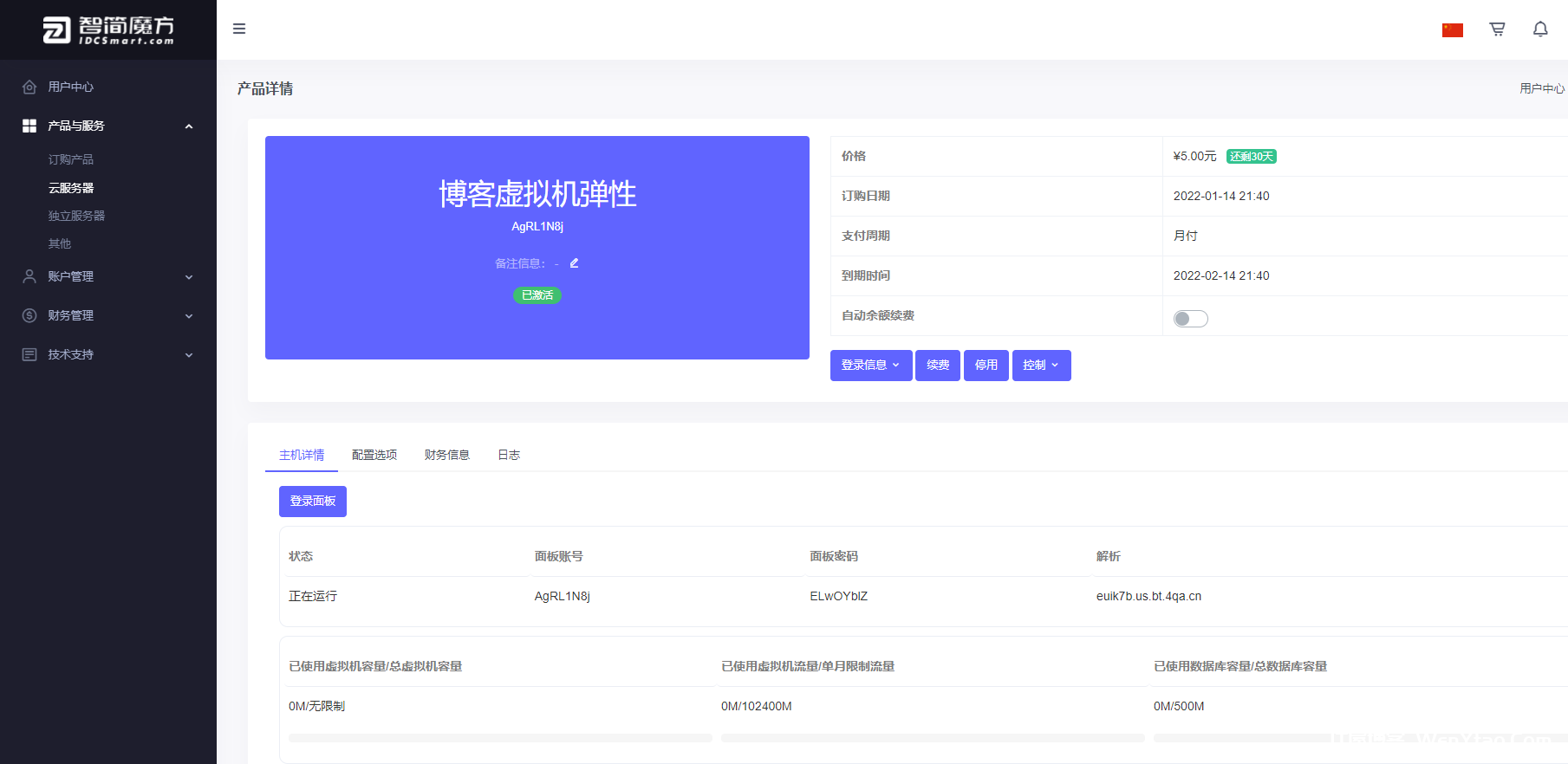The height and width of the screenshot is (764, 1568).
Task: Click the coin icon next to 财务管理
Action: 29,315
